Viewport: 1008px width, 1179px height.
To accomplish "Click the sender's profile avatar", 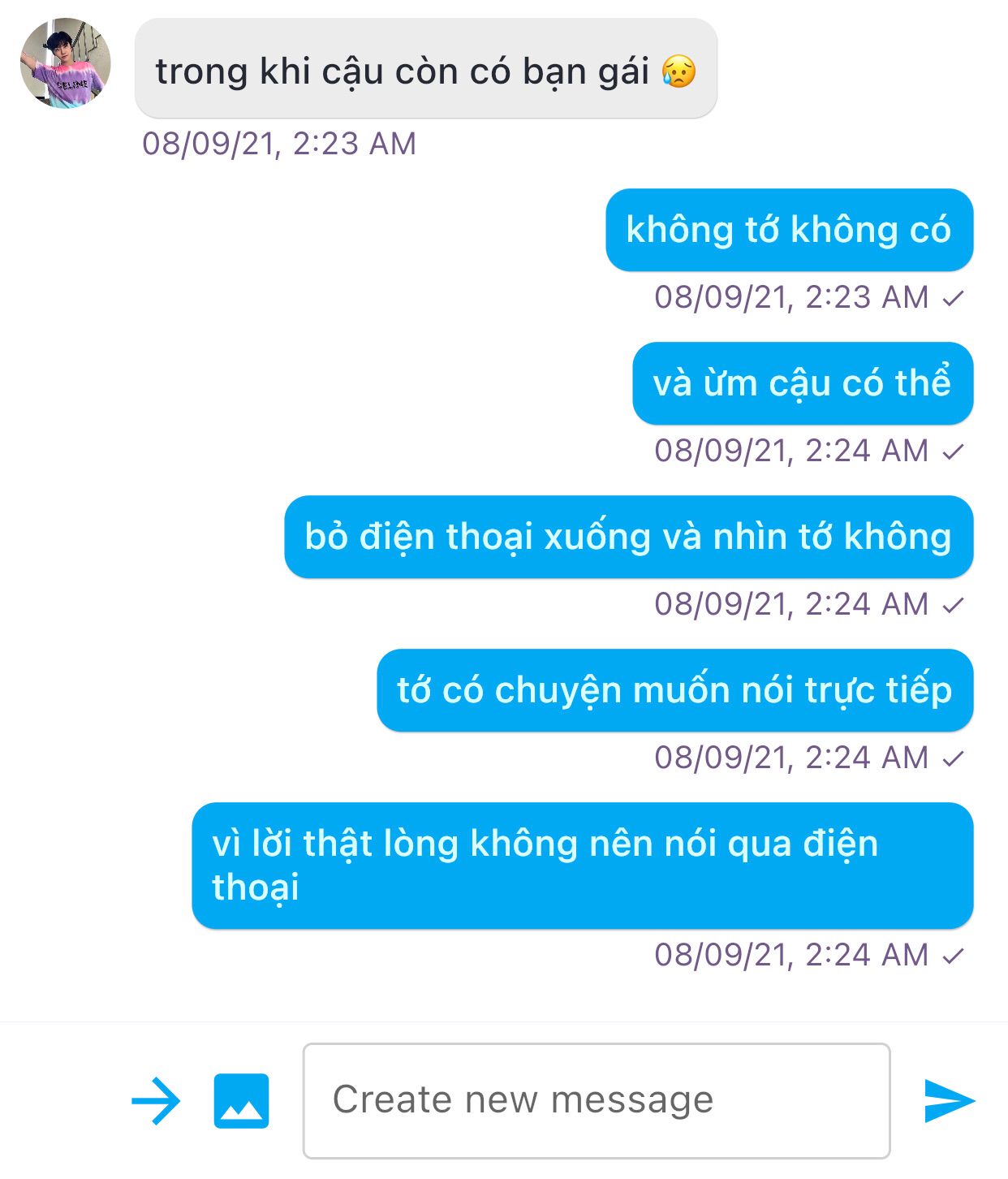I will coord(65,63).
